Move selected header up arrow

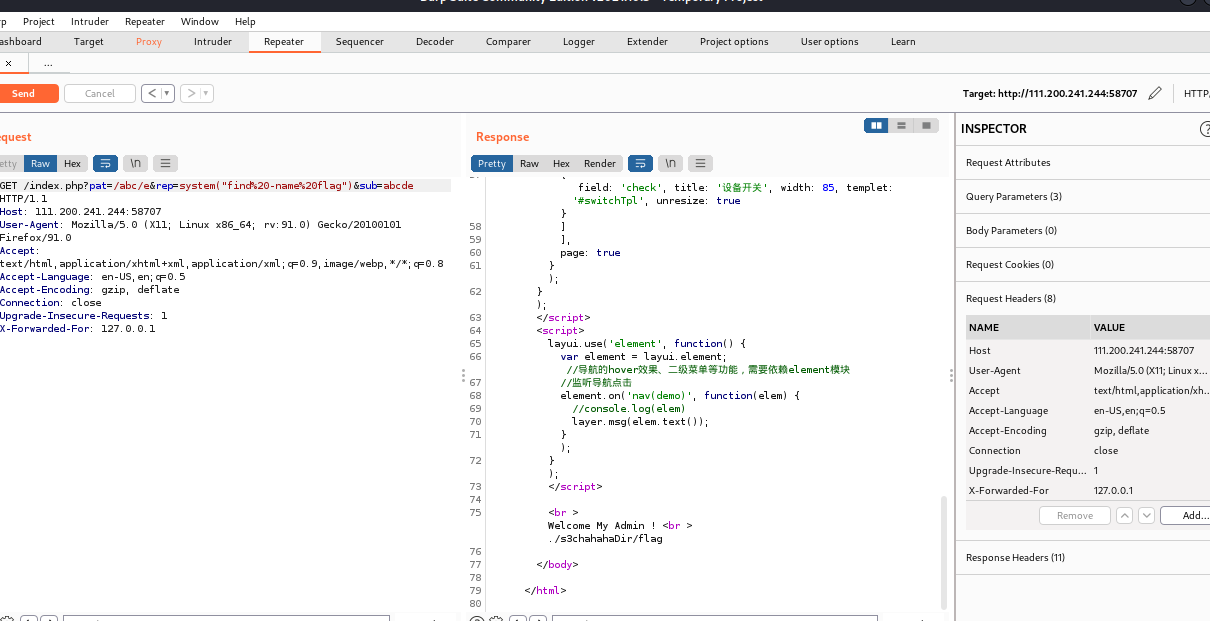click(1124, 516)
